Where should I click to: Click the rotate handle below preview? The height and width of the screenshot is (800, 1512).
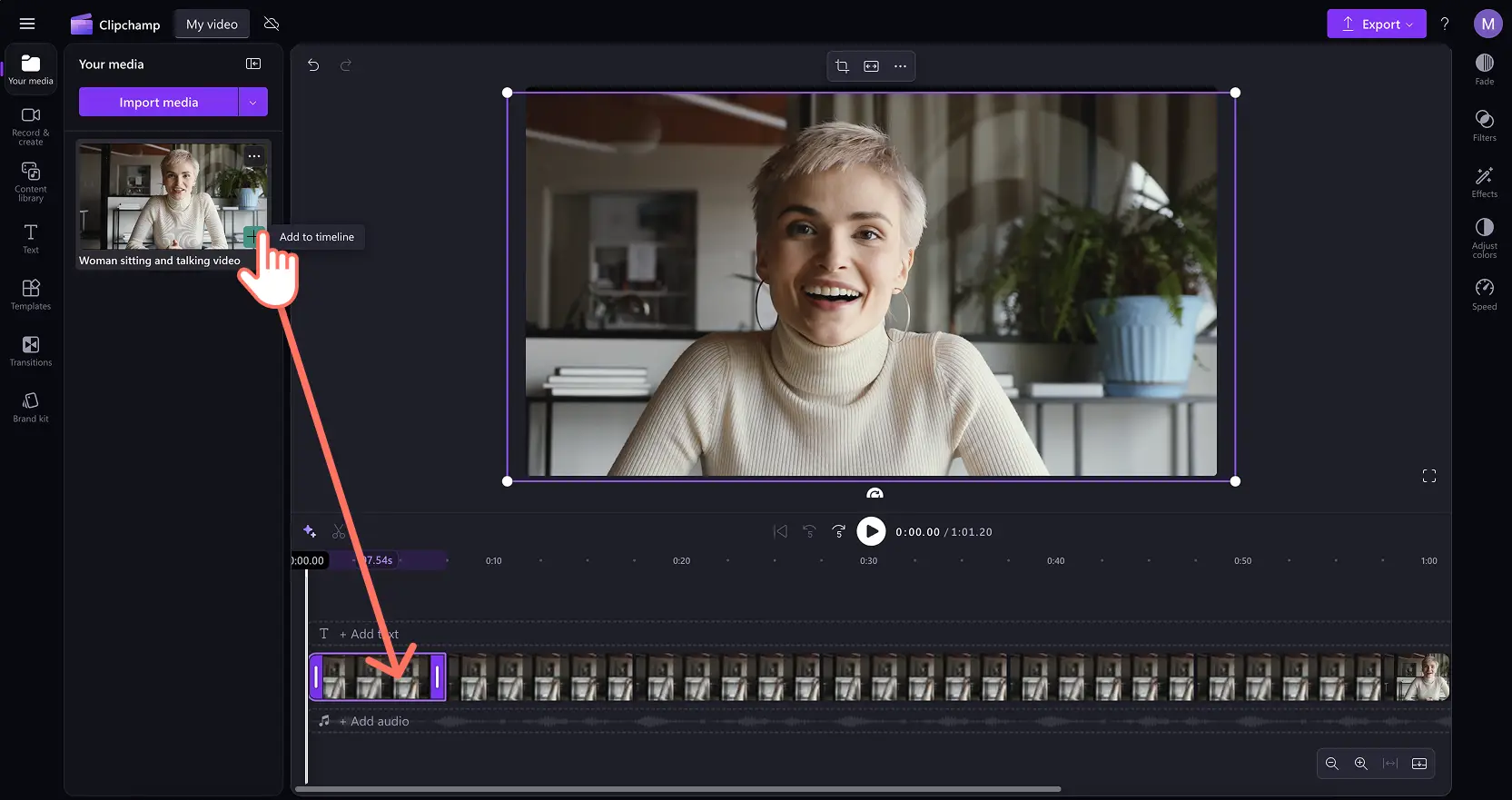875,493
